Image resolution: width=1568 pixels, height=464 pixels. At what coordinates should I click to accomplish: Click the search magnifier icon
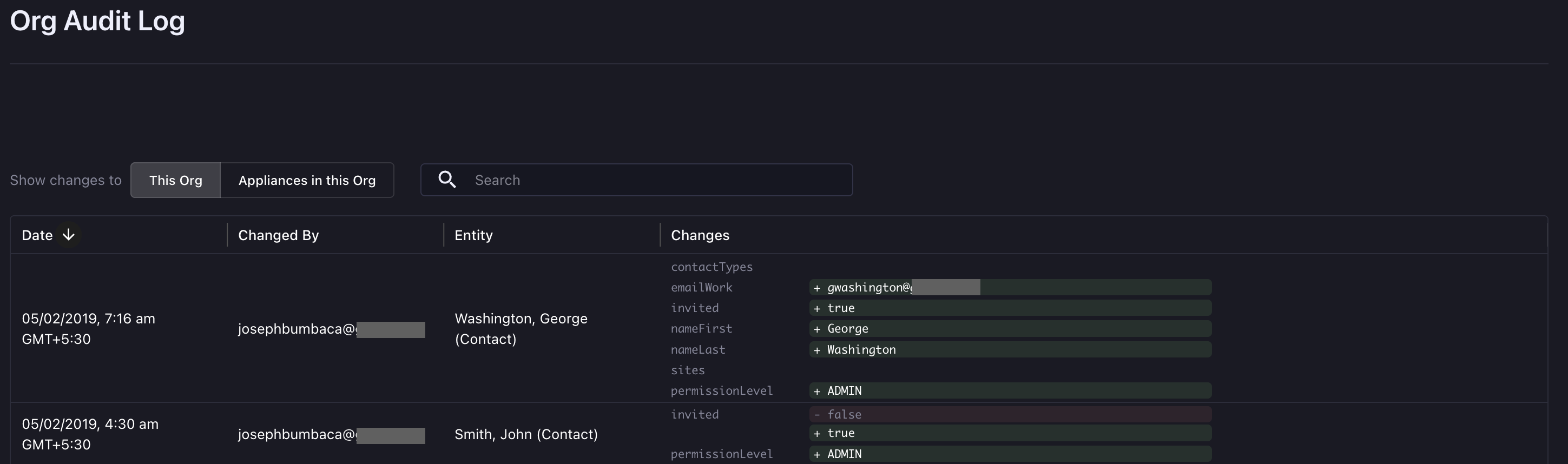pyautogui.click(x=447, y=180)
